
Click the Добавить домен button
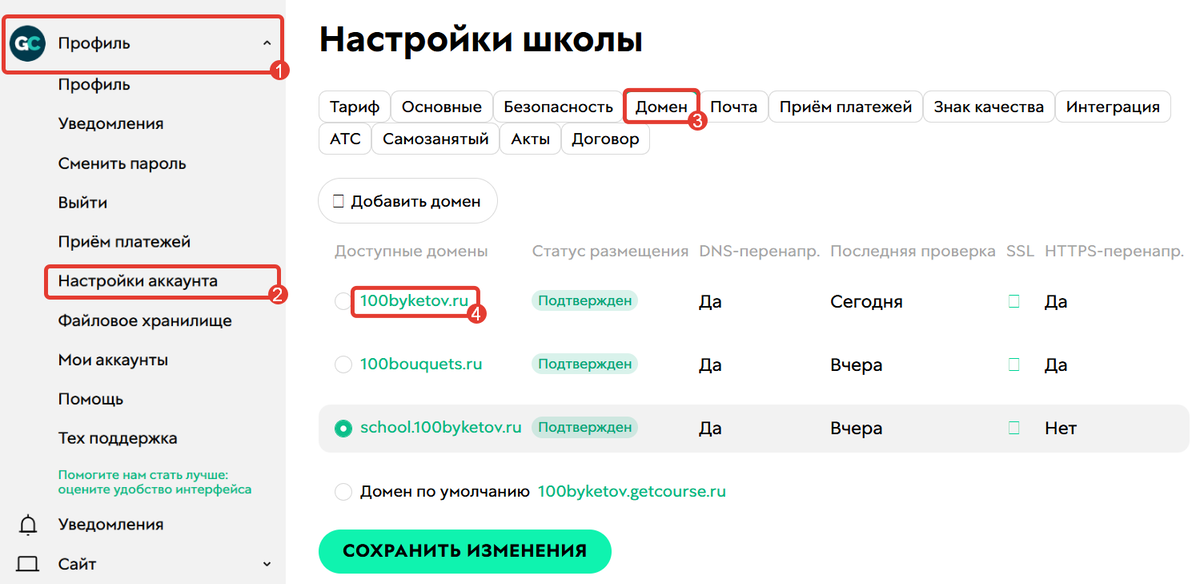[x=407, y=201]
